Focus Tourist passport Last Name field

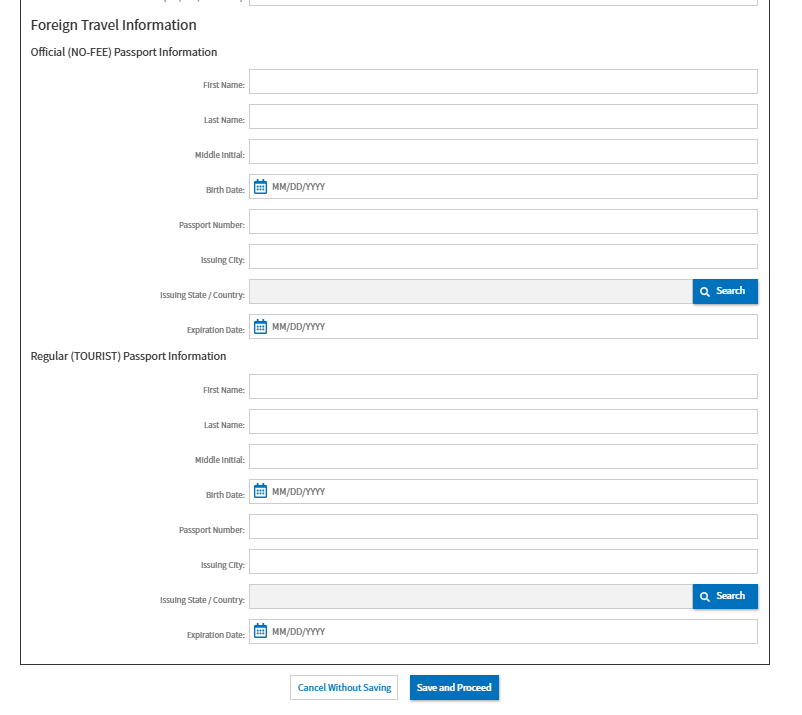pos(503,422)
